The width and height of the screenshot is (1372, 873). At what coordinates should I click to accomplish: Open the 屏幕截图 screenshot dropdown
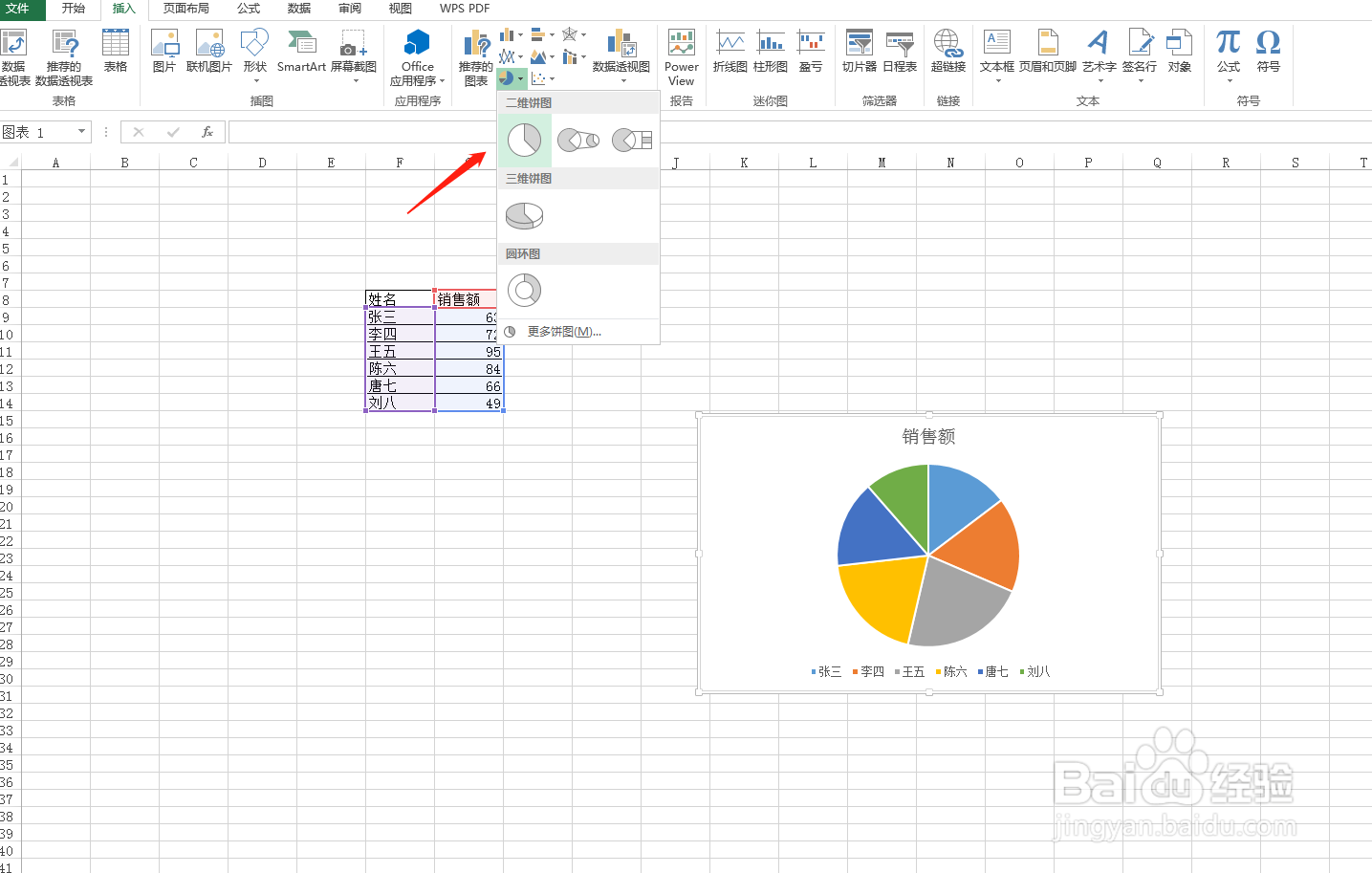[x=354, y=55]
